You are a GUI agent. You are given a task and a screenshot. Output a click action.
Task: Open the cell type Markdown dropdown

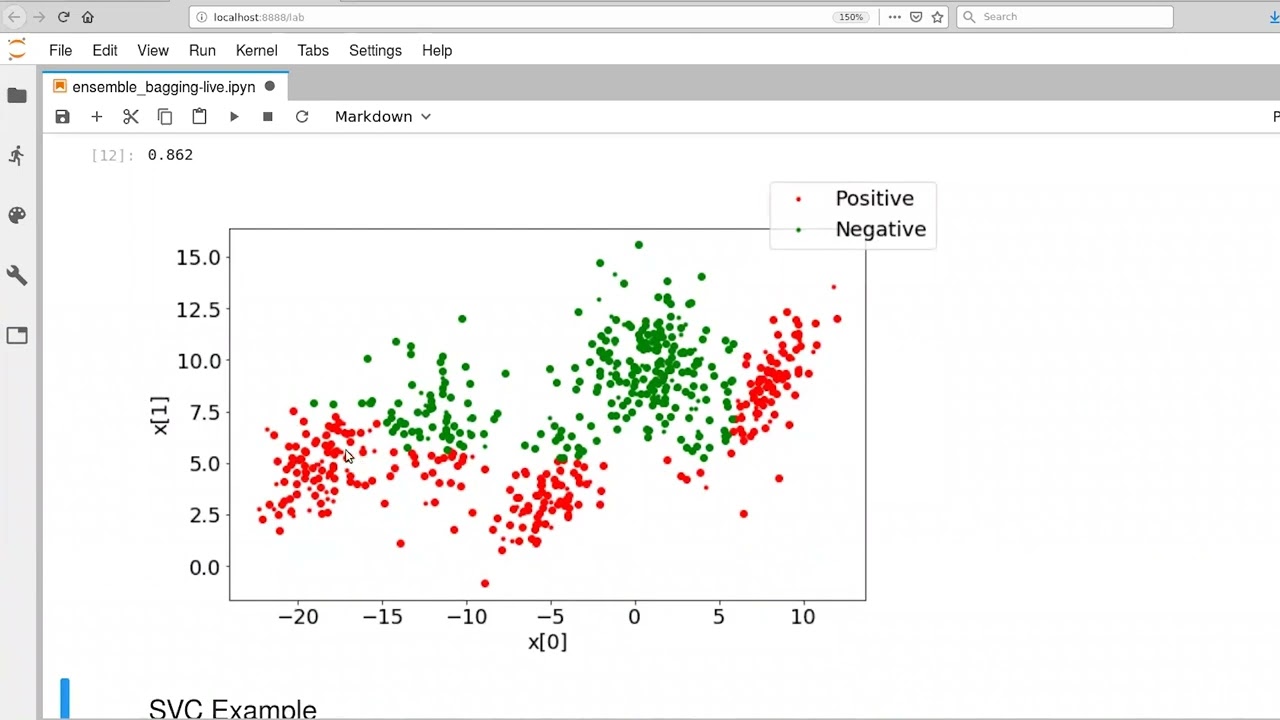383,117
